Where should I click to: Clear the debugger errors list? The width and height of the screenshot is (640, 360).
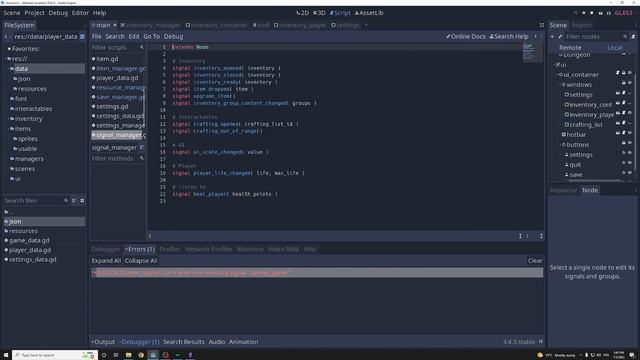tap(535, 260)
